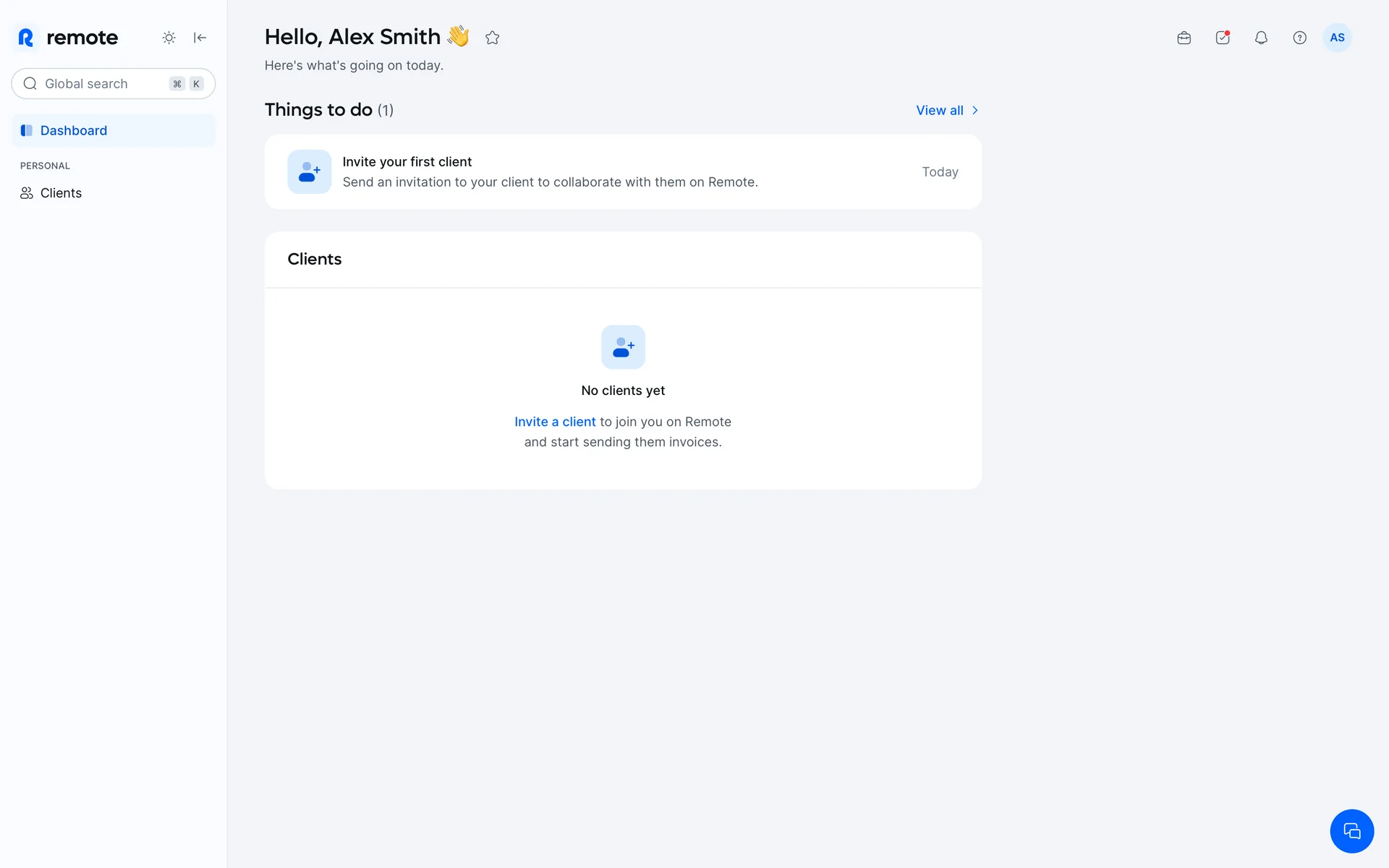Open the chat support bubble
Screen dimensions: 1389x868
(x=1351, y=831)
